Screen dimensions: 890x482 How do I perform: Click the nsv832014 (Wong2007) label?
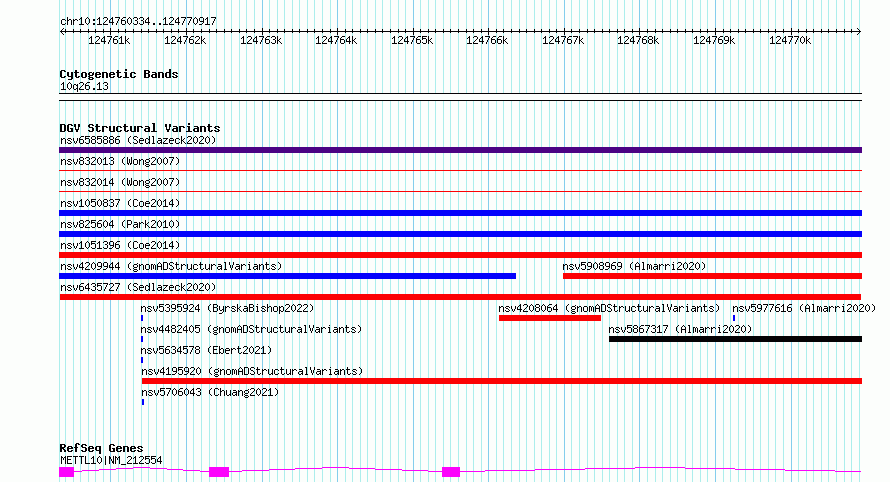[x=120, y=182]
